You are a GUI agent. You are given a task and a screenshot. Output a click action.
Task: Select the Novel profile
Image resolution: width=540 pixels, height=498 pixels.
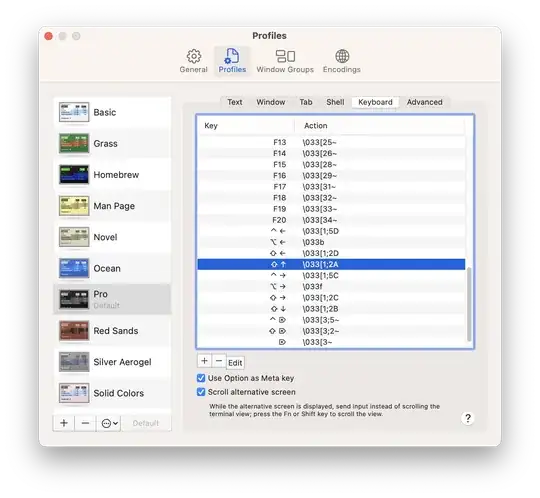pos(112,237)
